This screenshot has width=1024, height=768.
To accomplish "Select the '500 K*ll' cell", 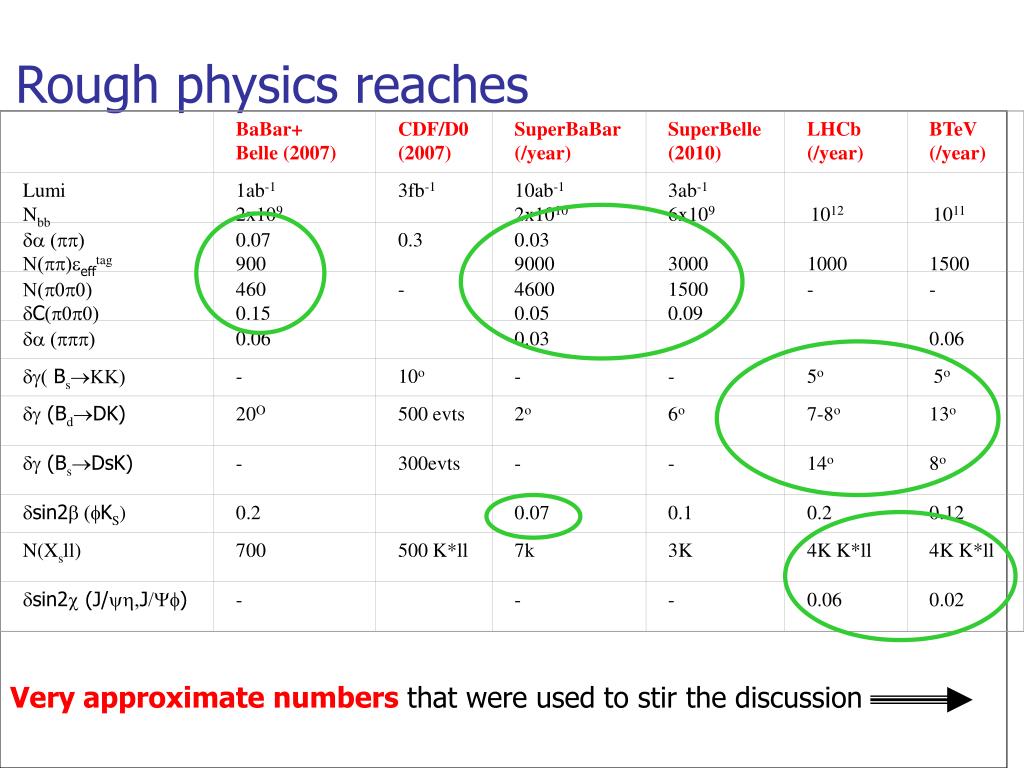I will pos(433,551).
